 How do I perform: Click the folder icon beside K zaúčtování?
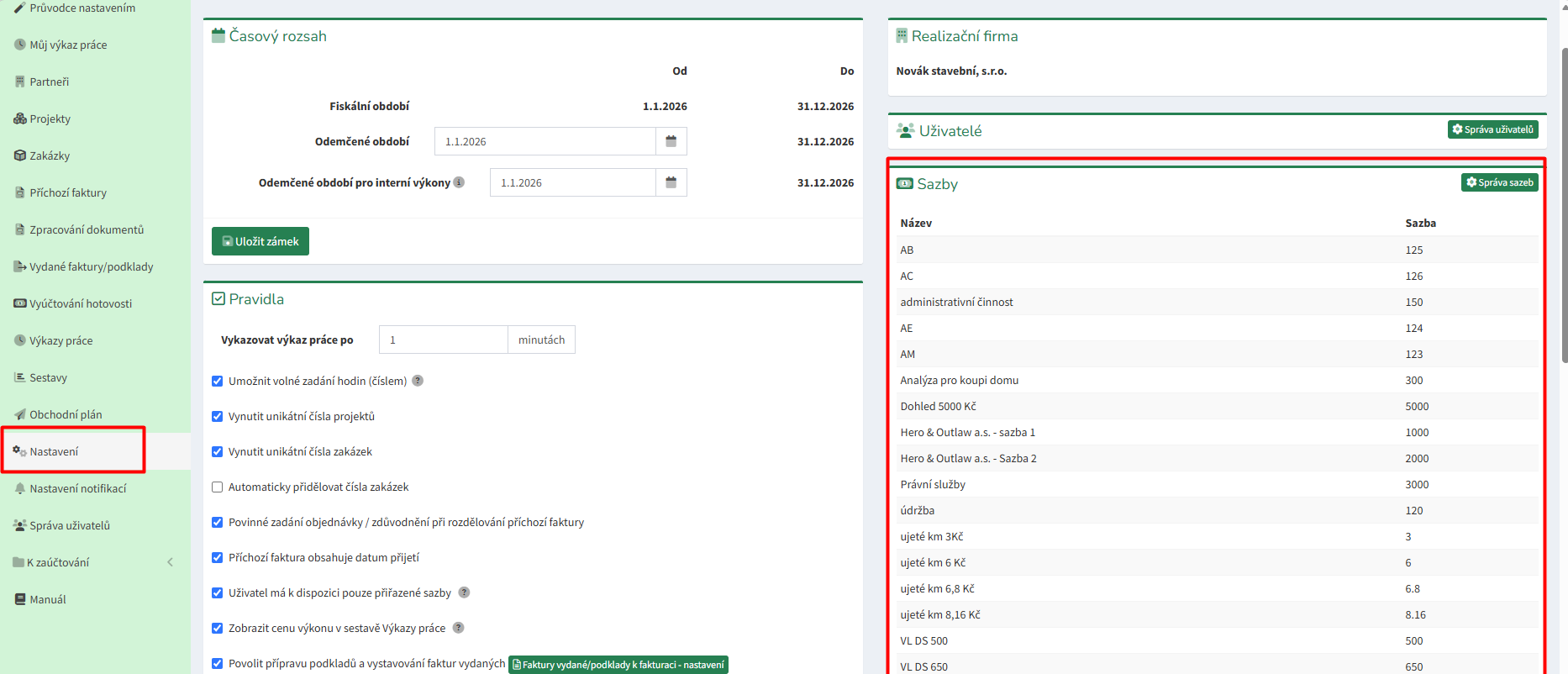18,562
